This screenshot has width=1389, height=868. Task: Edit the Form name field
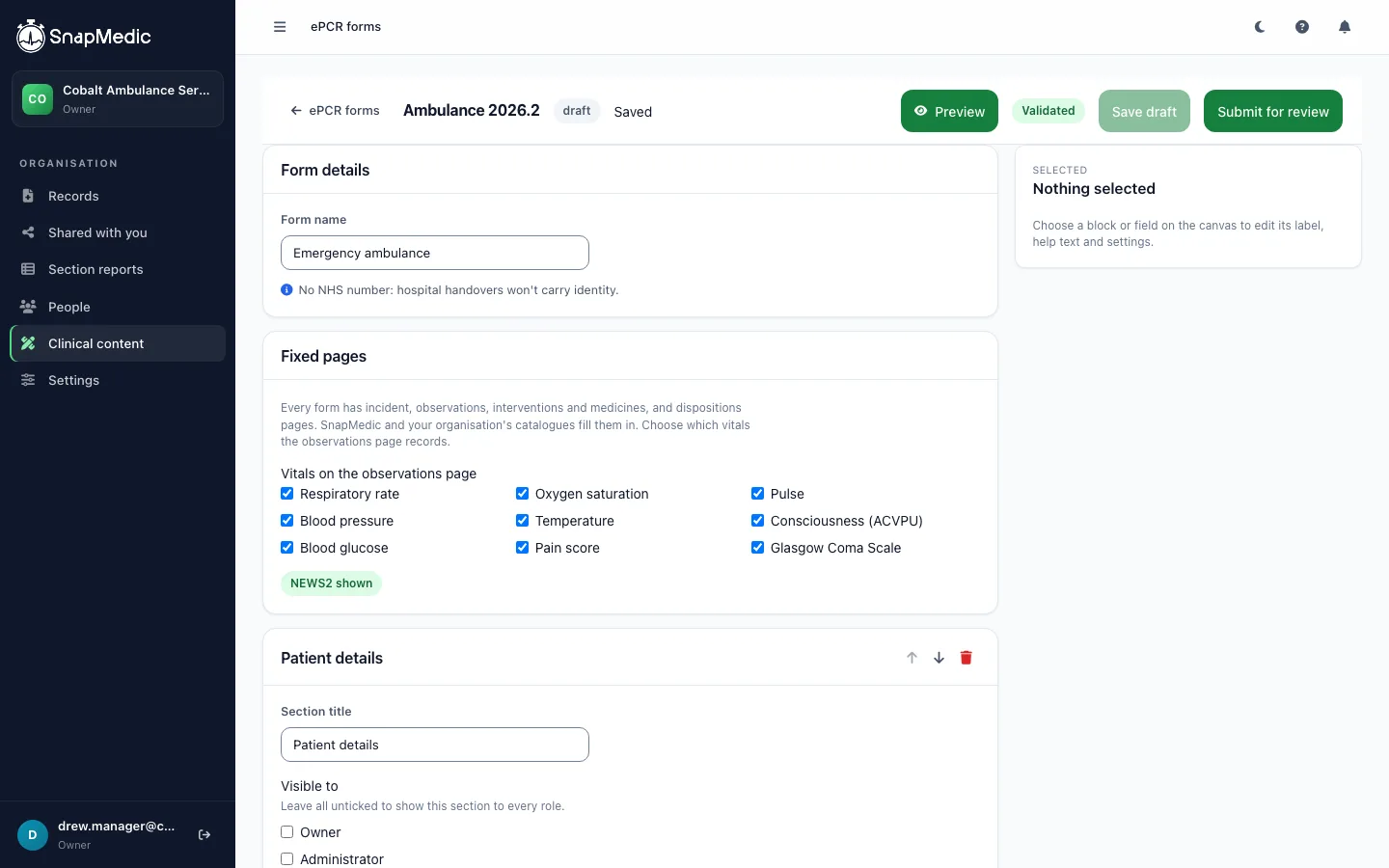coord(435,253)
